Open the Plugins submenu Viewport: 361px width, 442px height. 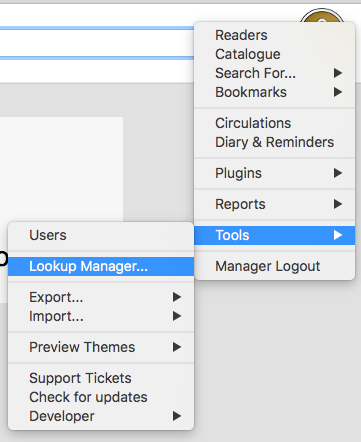274,173
